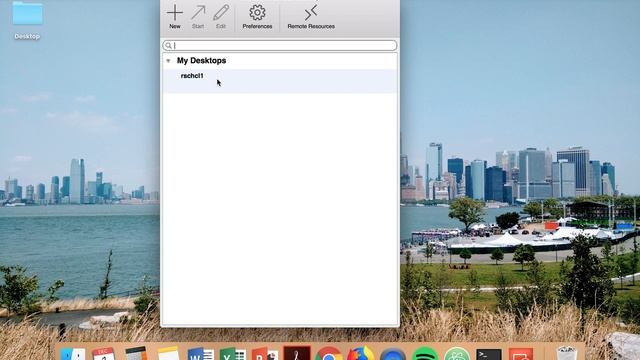Launch Firefox from the dock

pos(360,353)
